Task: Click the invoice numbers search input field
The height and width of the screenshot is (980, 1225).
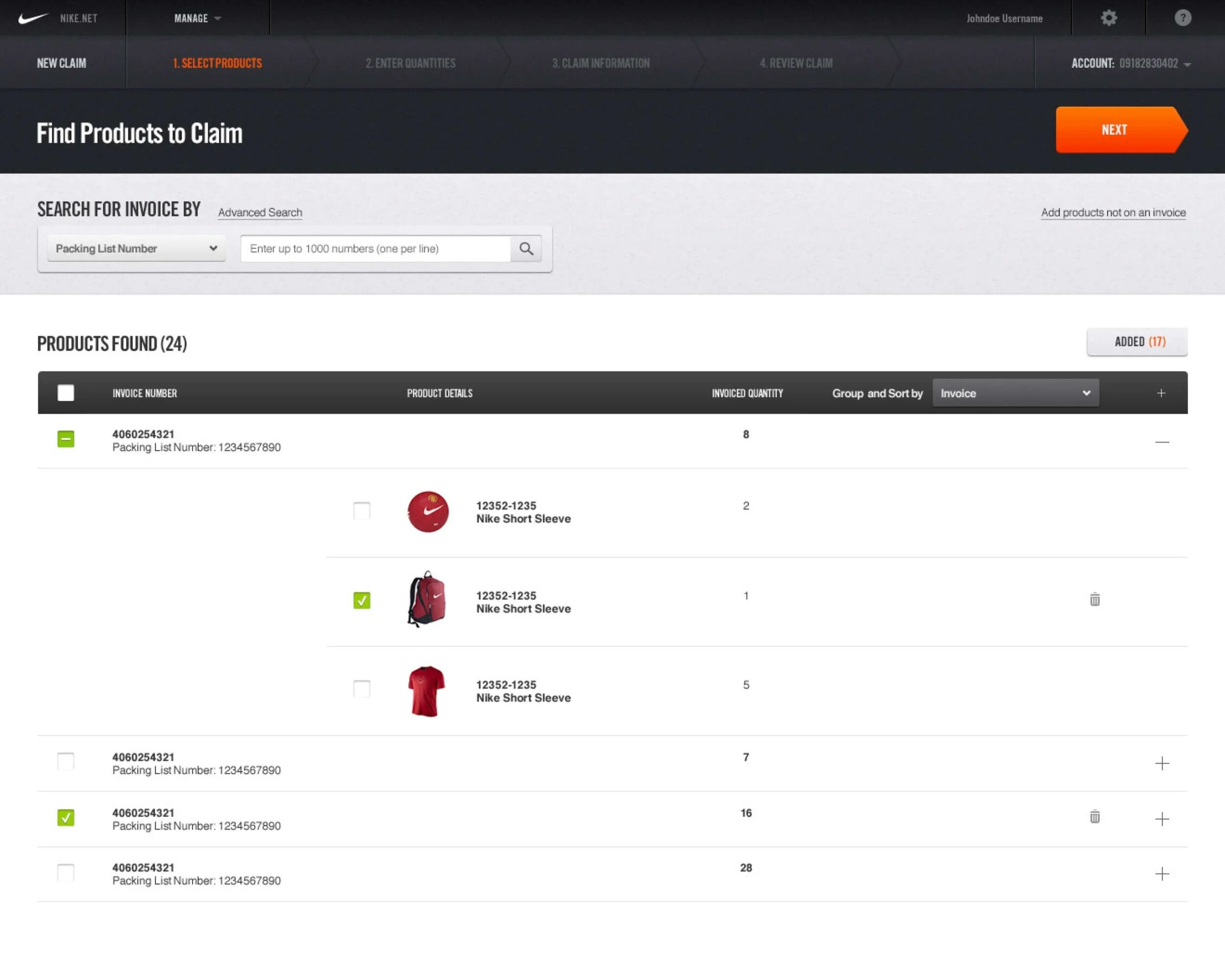Action: (375, 249)
